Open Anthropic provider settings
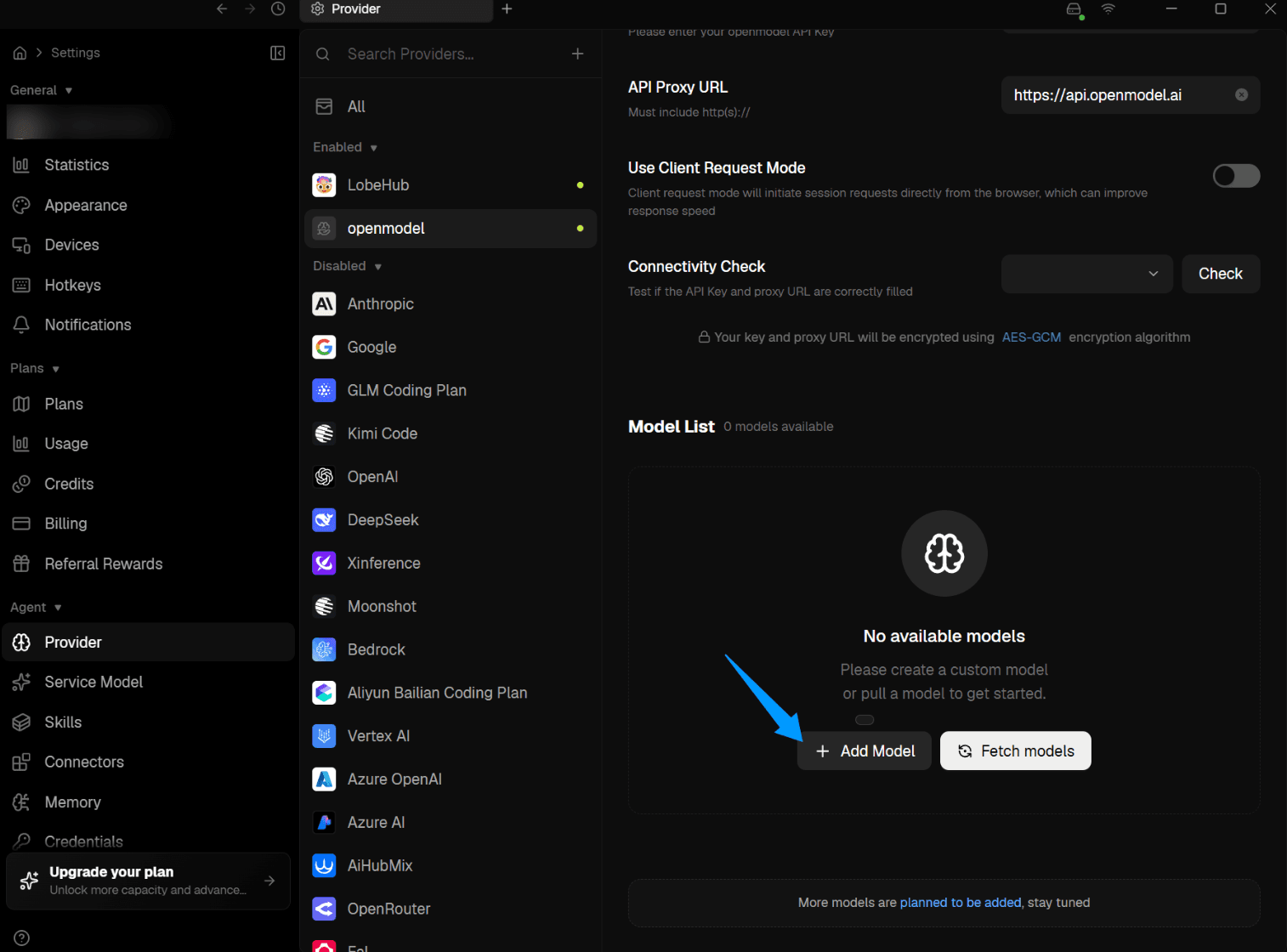This screenshot has height=952, width=1287. pos(451,304)
